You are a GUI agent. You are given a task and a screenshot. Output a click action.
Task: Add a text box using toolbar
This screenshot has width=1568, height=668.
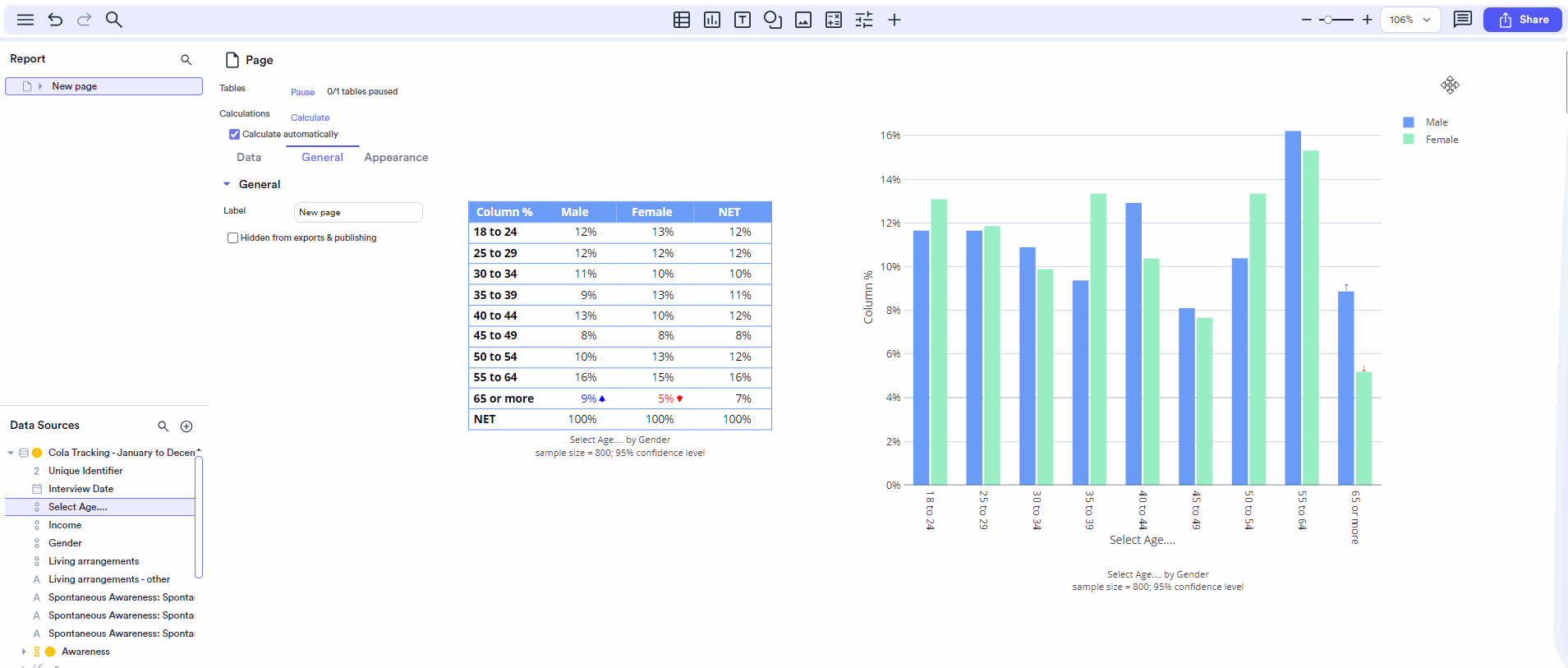pos(743,20)
